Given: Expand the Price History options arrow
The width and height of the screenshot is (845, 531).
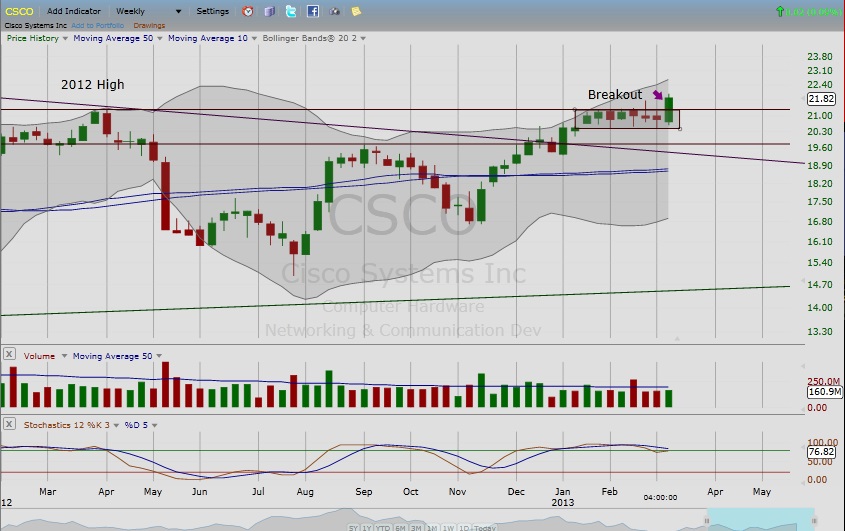Looking at the screenshot, I should 65,38.
